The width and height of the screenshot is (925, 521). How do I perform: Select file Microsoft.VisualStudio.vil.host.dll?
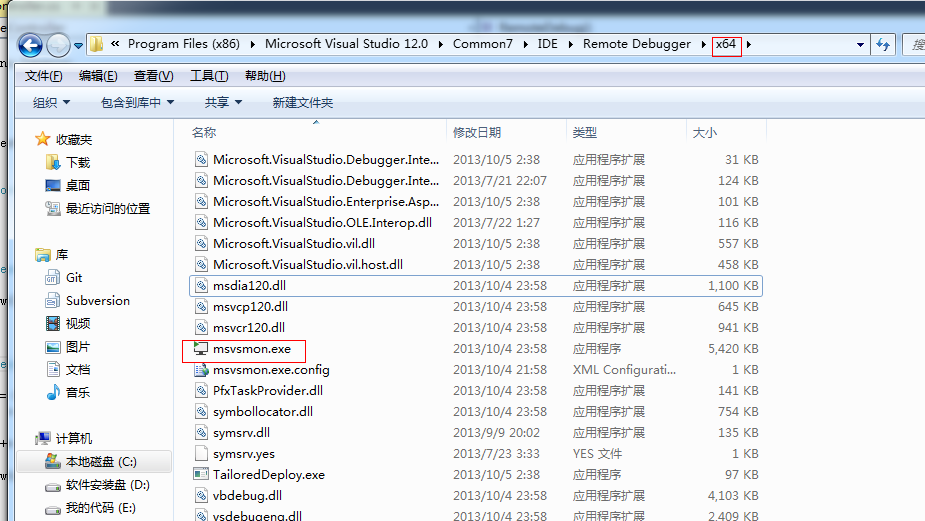[308, 264]
